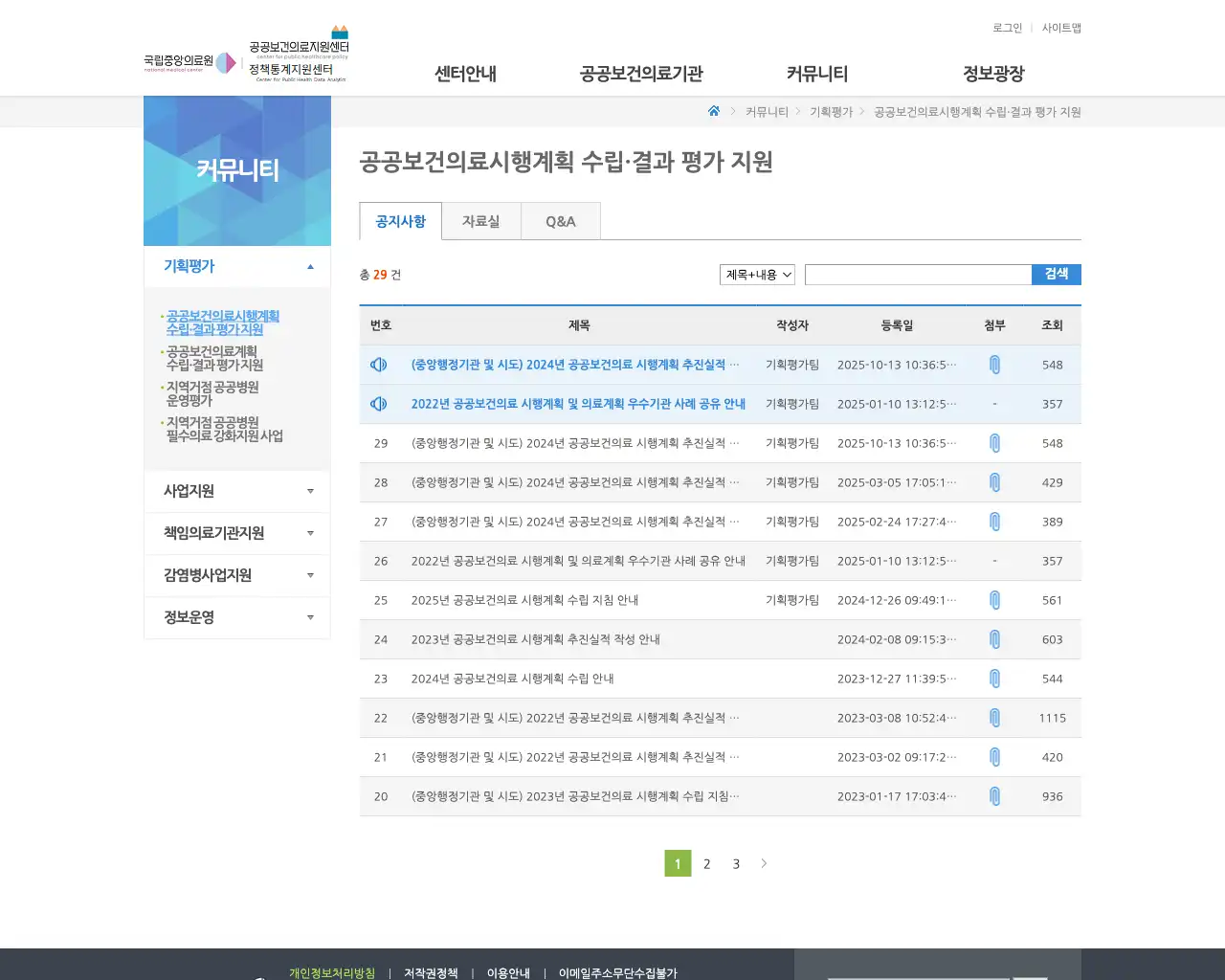Click the home icon in the breadcrumb
This screenshot has width=1225, height=980.
(x=713, y=111)
